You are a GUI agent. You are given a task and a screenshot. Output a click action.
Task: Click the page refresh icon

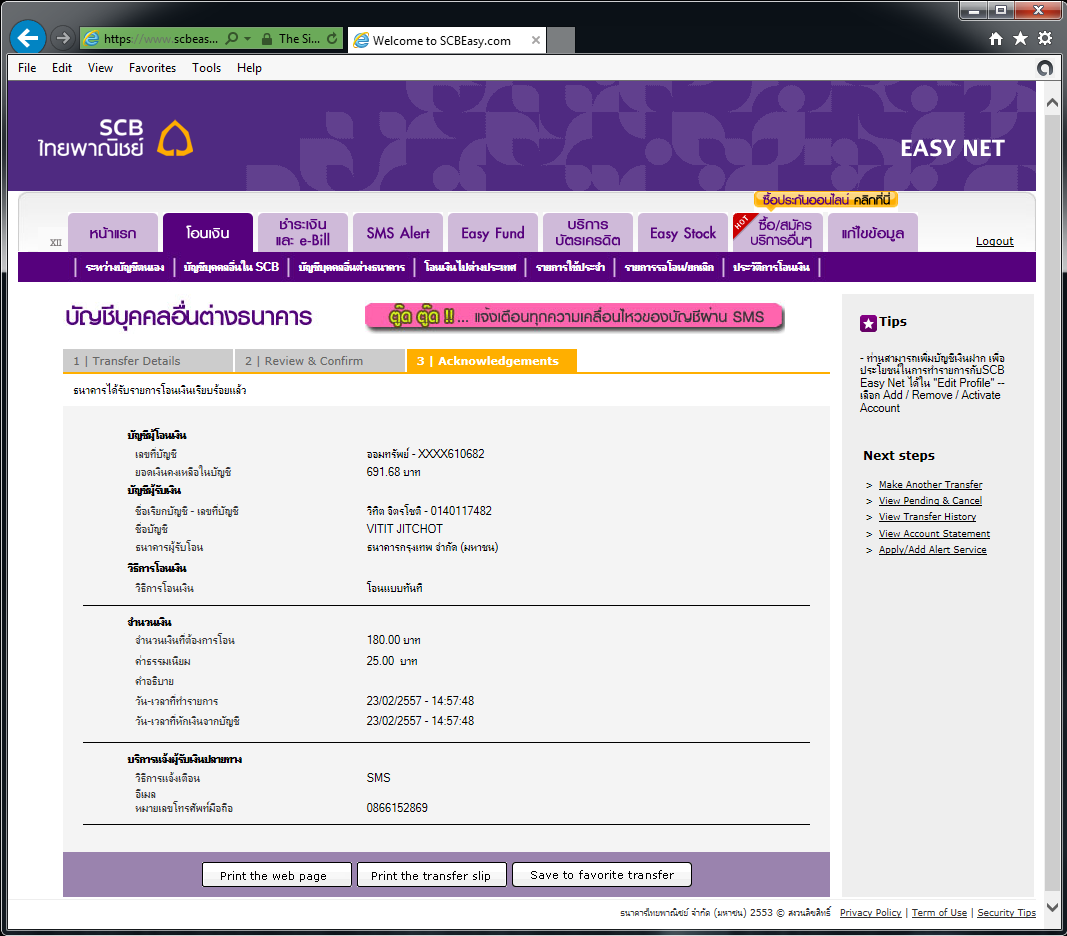point(332,39)
